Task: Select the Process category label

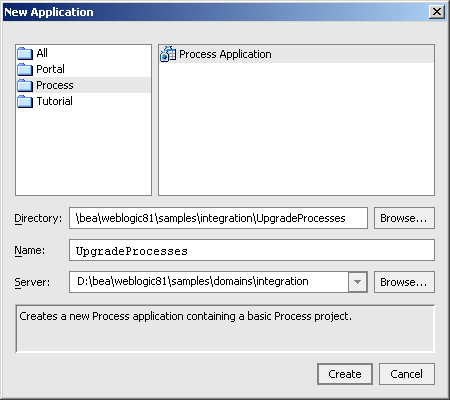Action: click(x=55, y=85)
